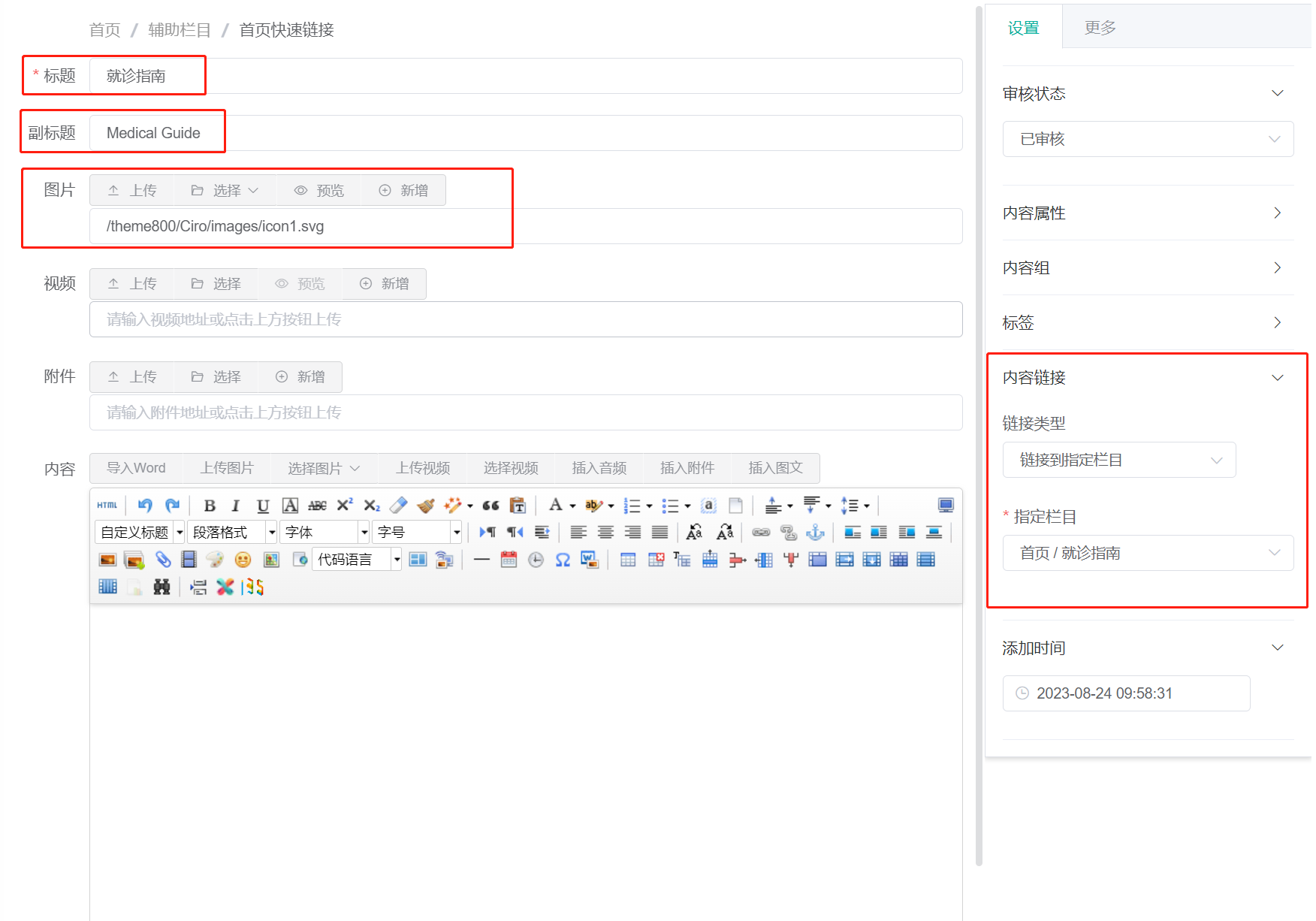Enable numbered list formatting
Screen dimensions: 1316x921
(x=635, y=505)
